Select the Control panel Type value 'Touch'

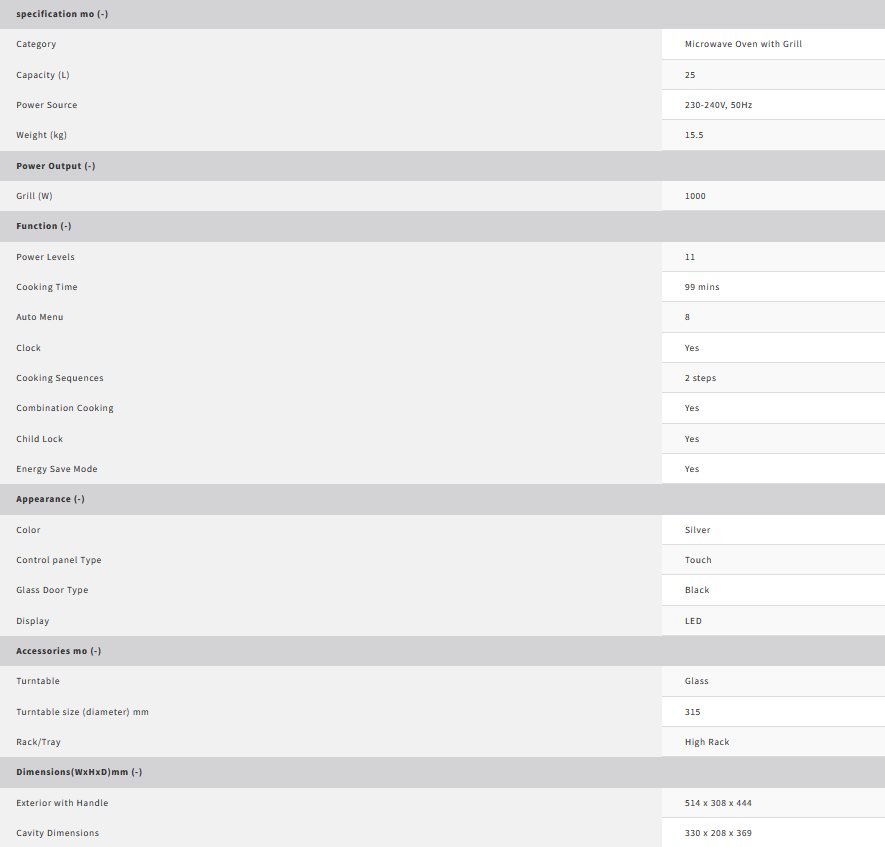pyautogui.click(x=698, y=560)
